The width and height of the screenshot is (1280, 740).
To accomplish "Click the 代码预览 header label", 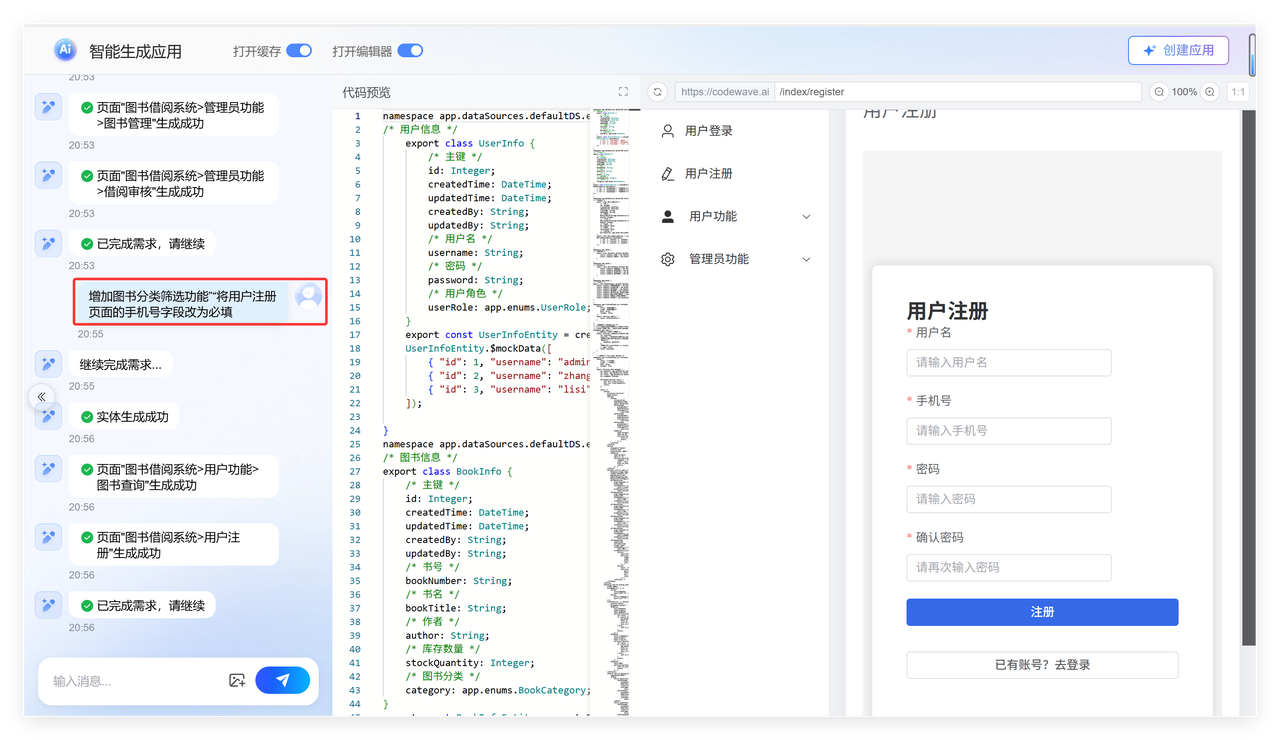I will click(366, 92).
